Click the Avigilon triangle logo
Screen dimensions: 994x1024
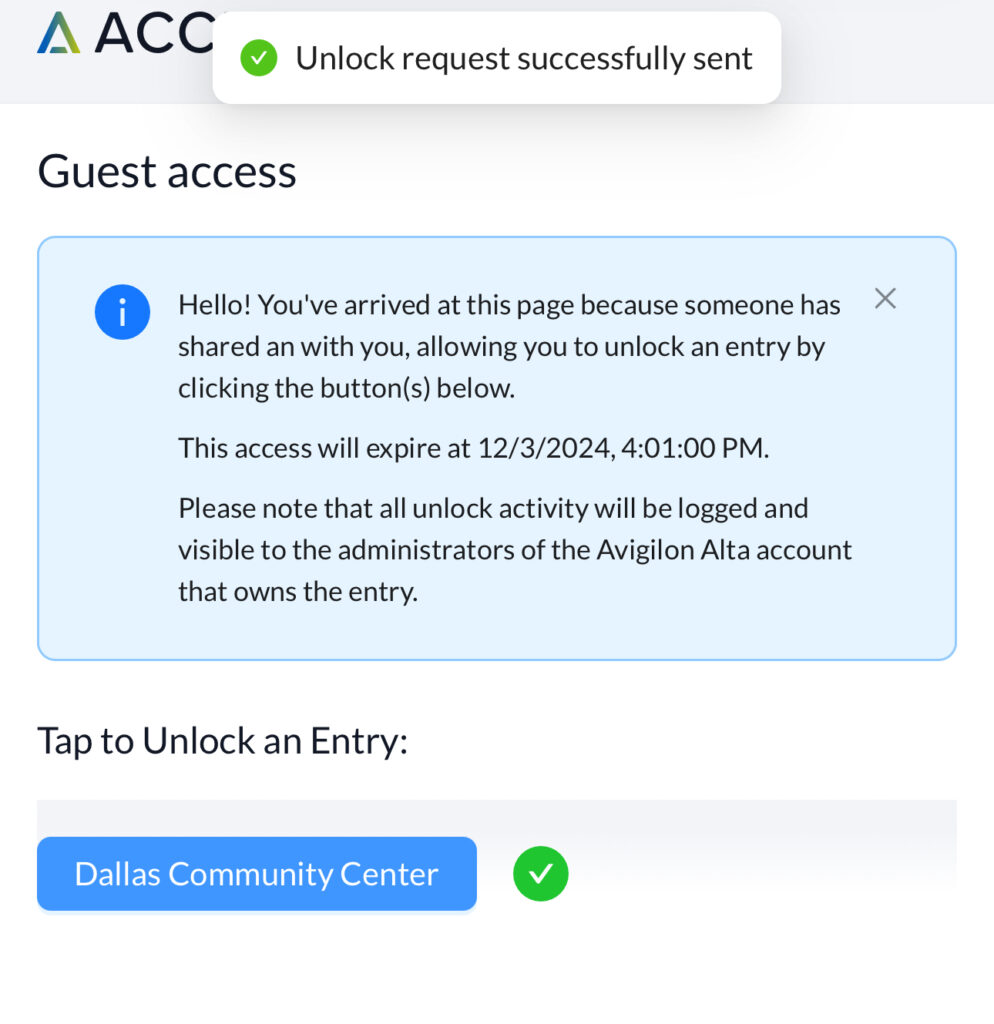59,33
